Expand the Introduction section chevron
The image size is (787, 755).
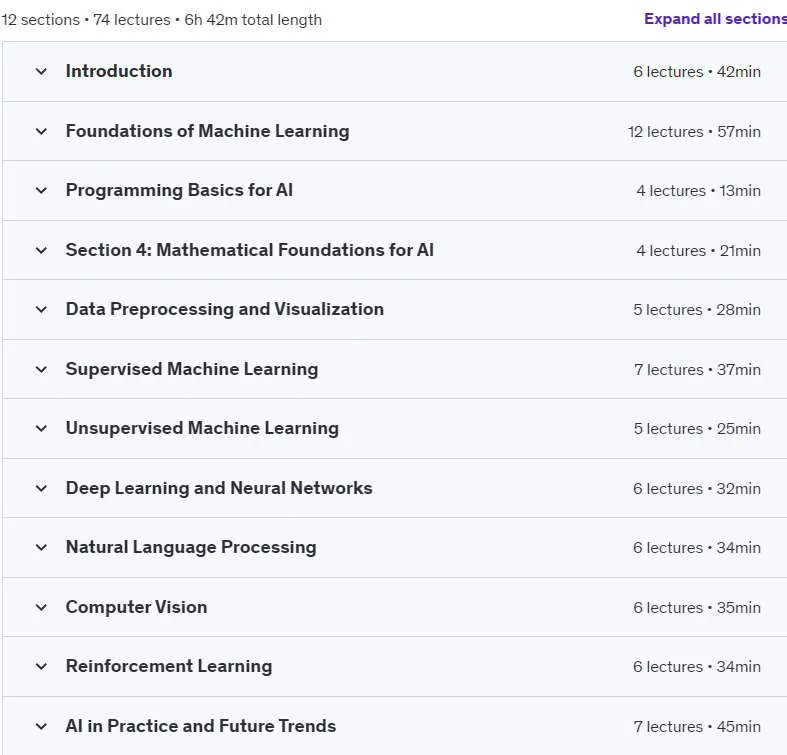click(42, 72)
